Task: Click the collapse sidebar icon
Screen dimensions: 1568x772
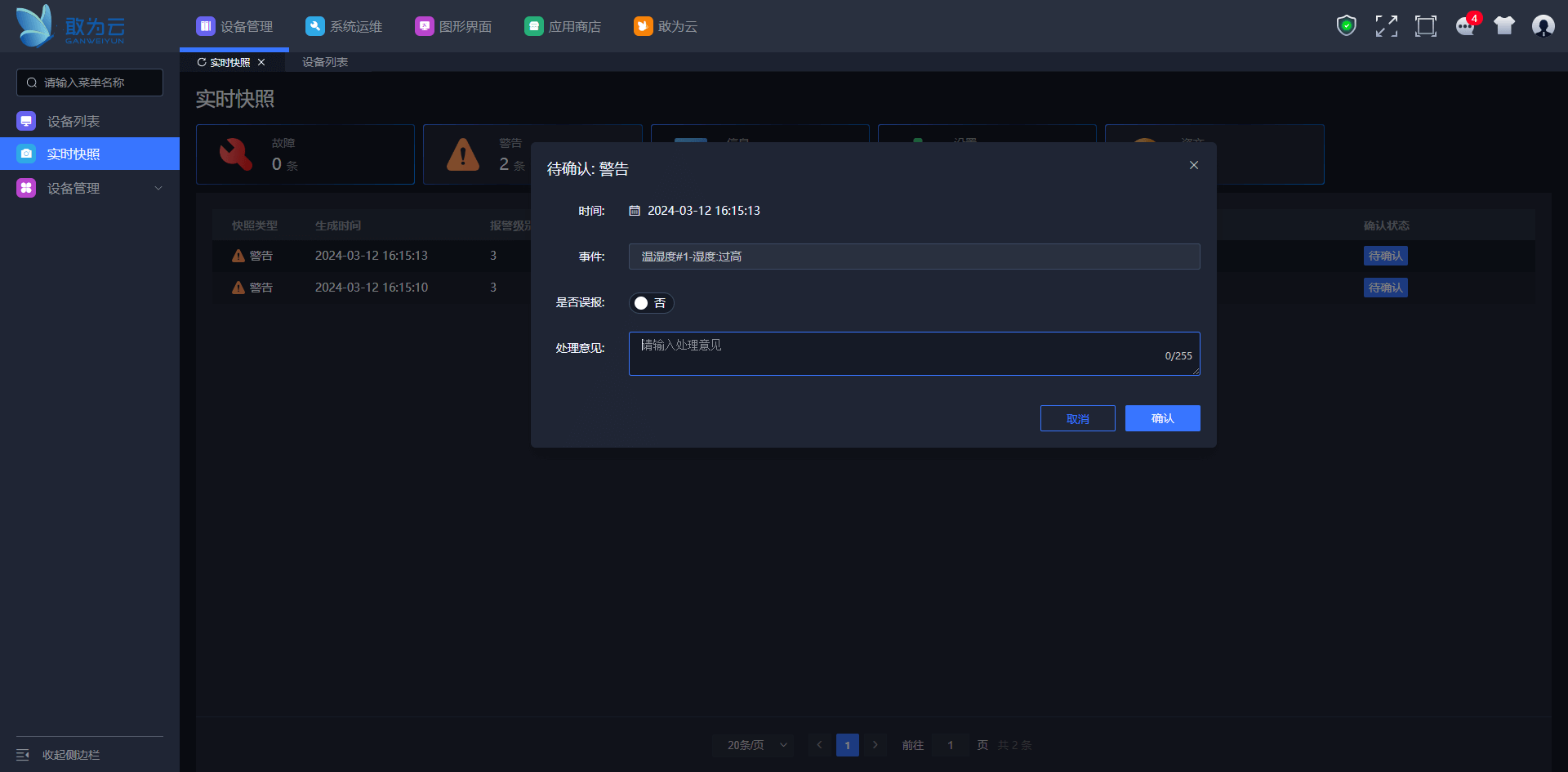Action: (x=23, y=755)
